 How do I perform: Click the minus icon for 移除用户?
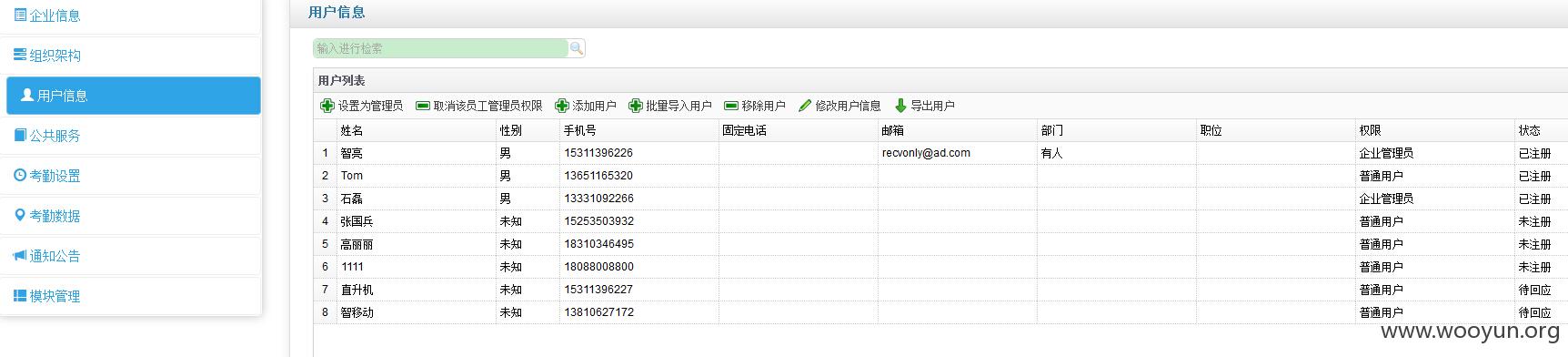pyautogui.click(x=731, y=106)
